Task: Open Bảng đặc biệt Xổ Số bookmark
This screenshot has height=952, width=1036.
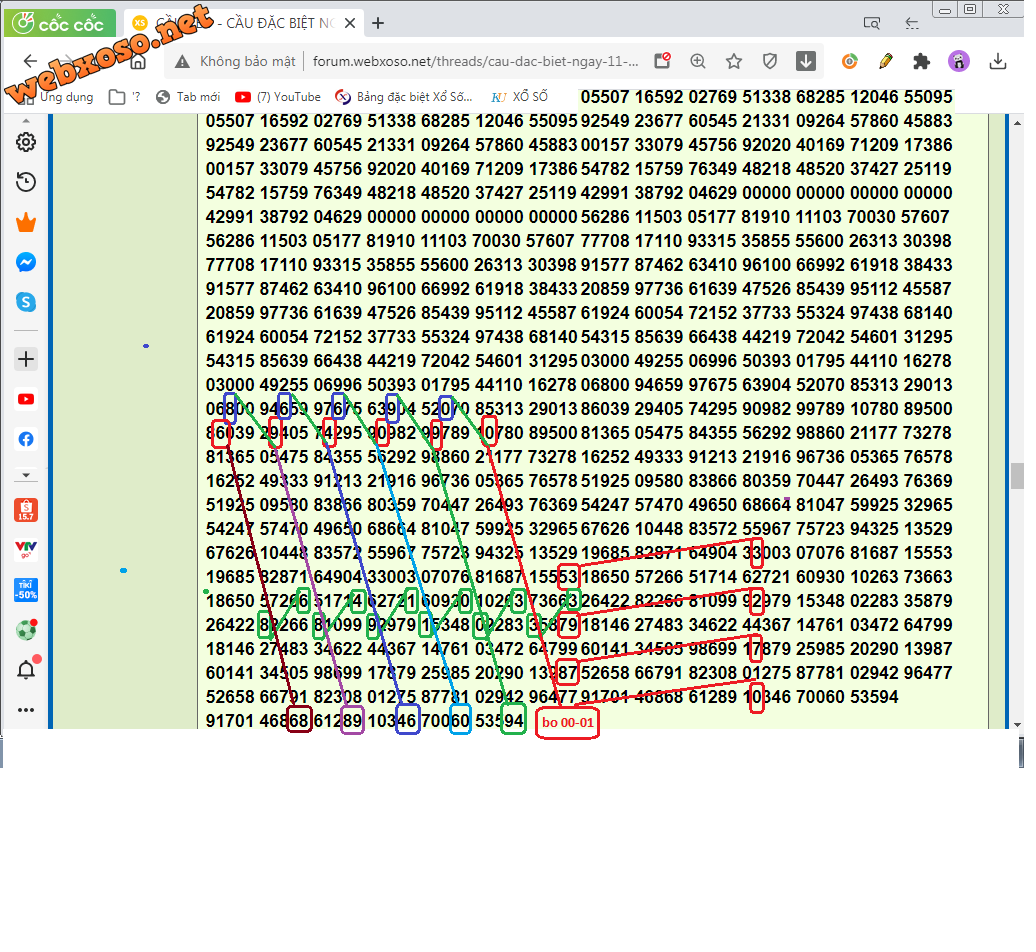Action: click(404, 97)
